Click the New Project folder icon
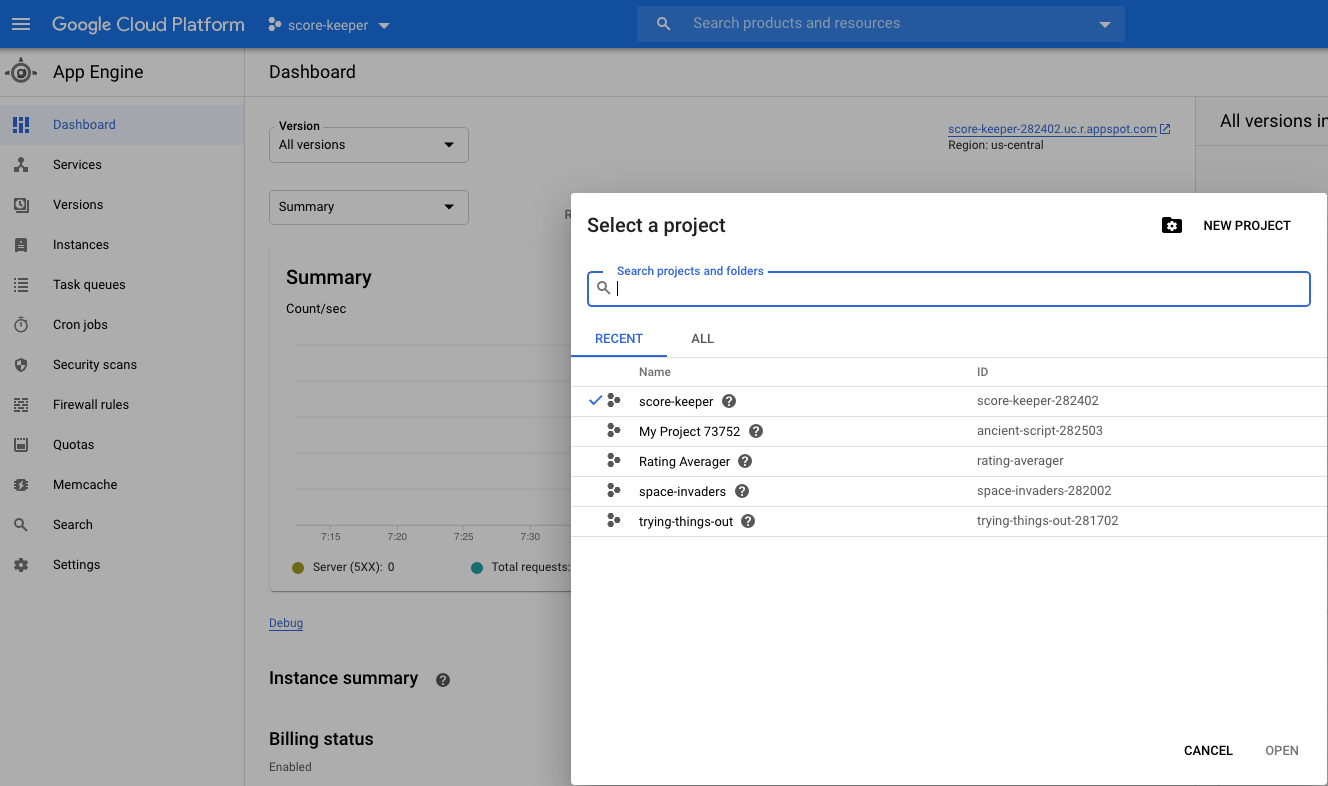The image size is (1328, 786). point(1172,226)
